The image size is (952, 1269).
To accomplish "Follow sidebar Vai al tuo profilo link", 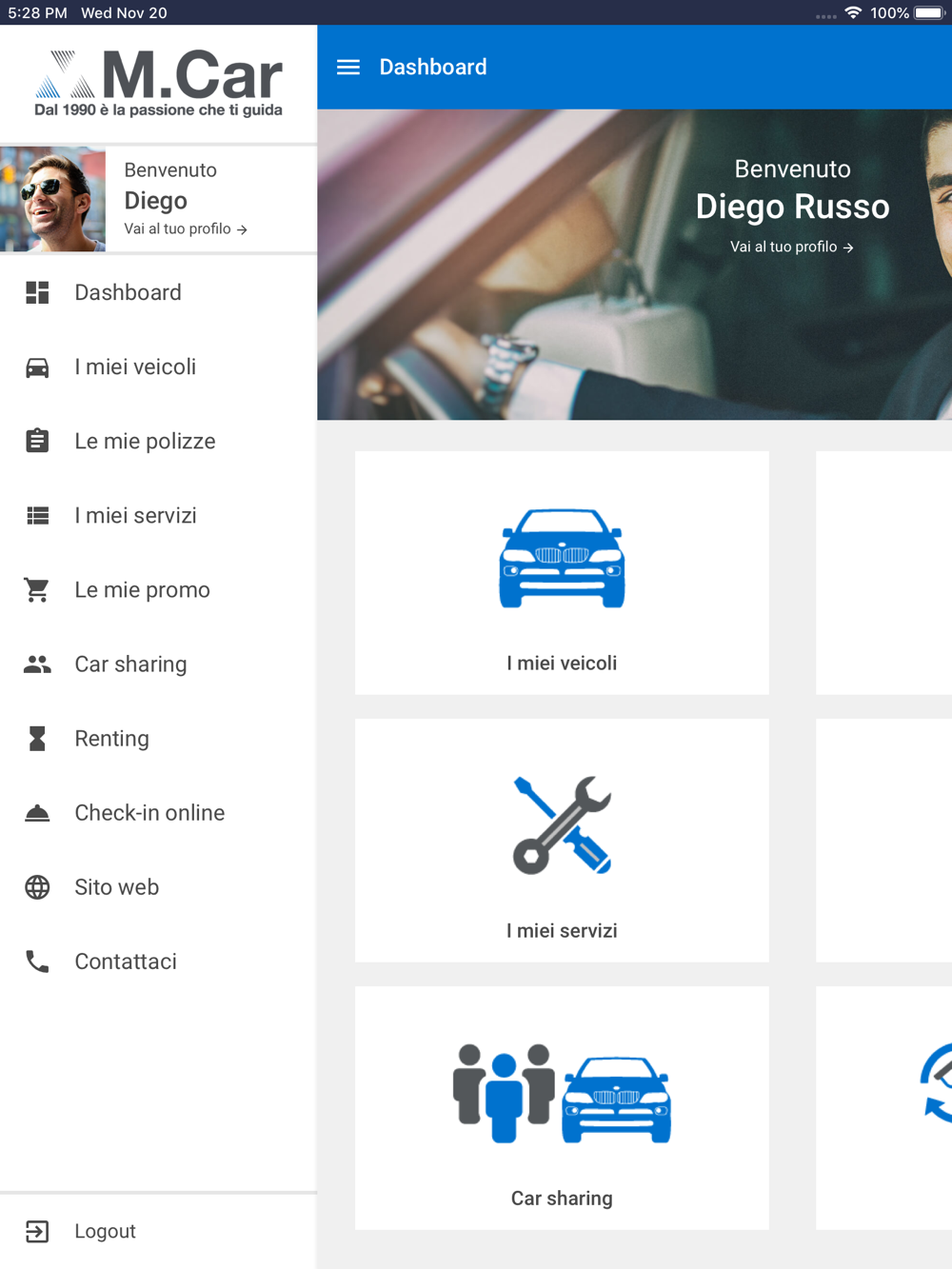I will [x=186, y=228].
